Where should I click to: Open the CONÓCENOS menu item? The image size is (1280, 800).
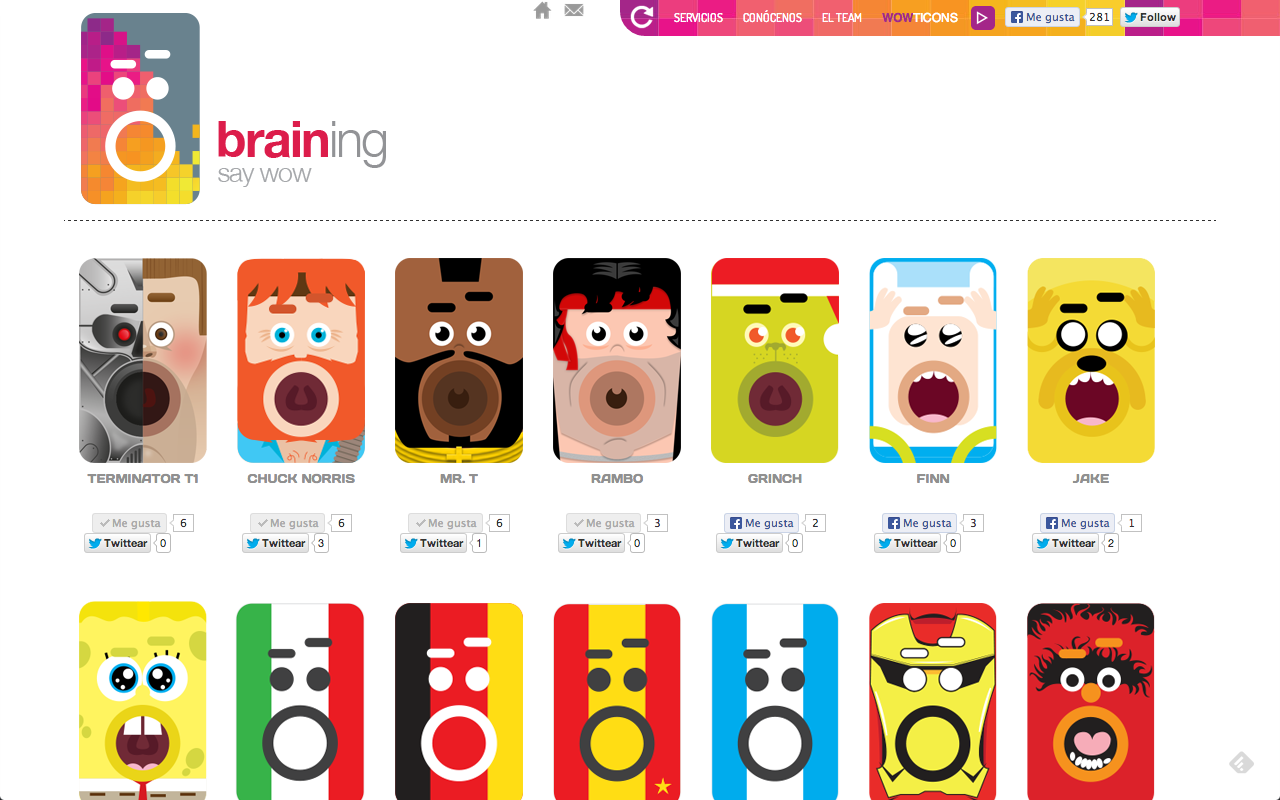click(x=772, y=17)
